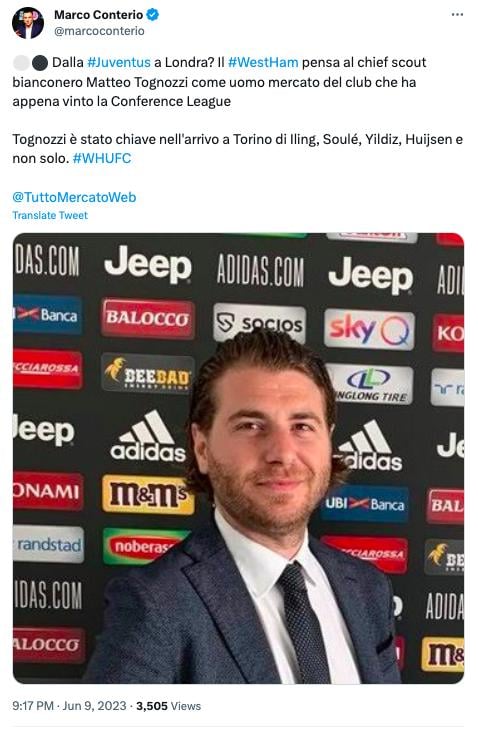Click the Jun 9, 2023 date
478x733 pixels.
[x=94, y=706]
